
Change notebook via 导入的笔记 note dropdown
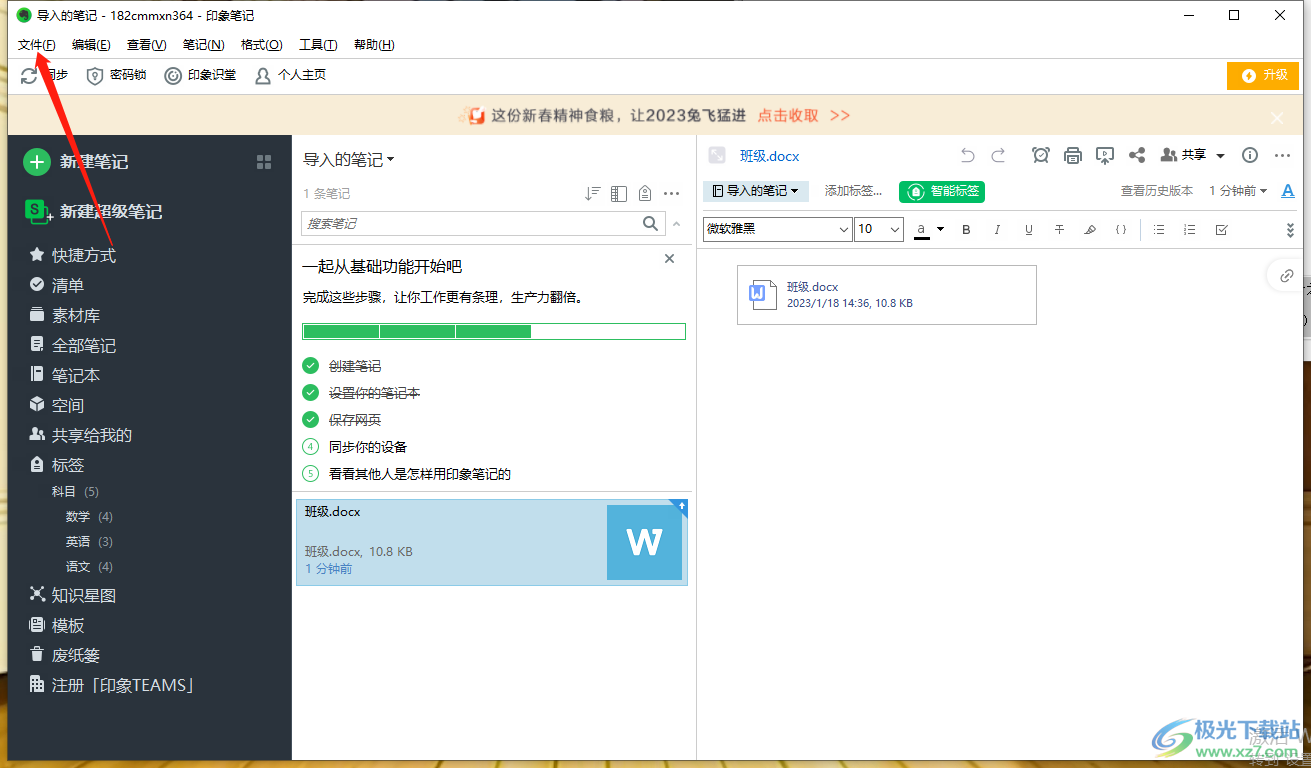(755, 191)
